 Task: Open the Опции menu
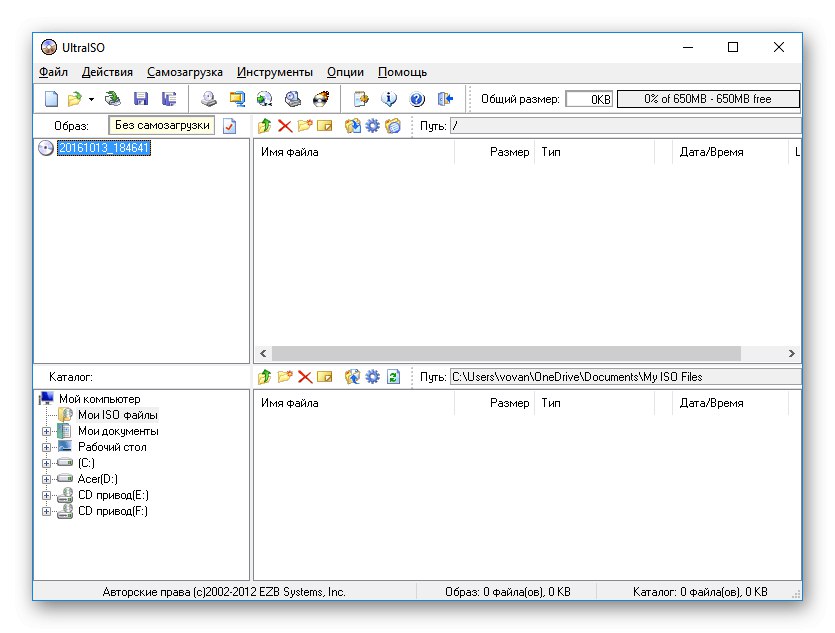[x=345, y=72]
